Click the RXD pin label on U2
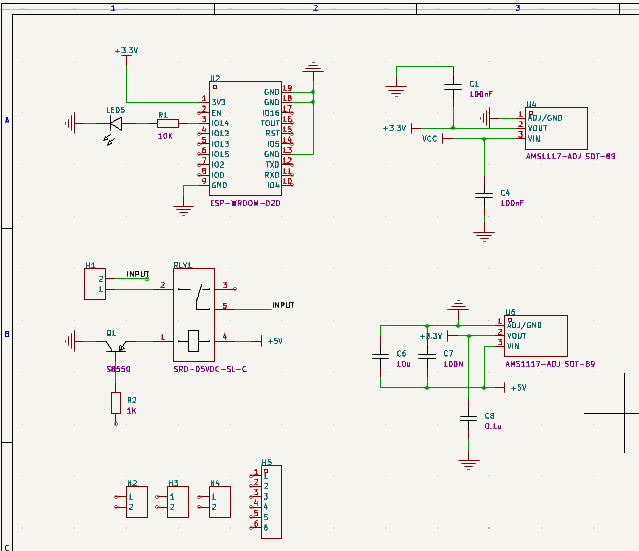This screenshot has height=551, width=639. click(x=272, y=175)
